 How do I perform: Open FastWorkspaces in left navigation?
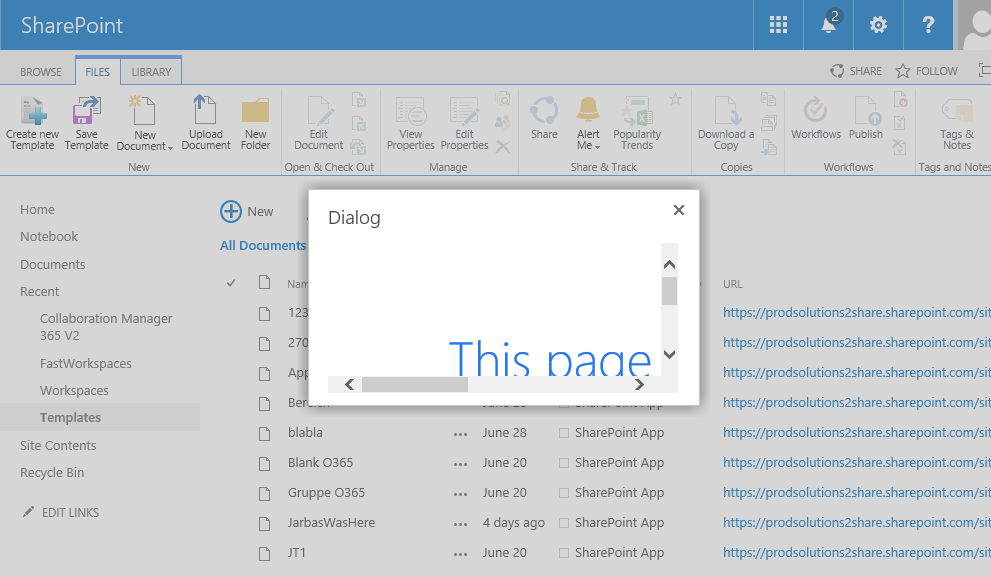pos(85,363)
